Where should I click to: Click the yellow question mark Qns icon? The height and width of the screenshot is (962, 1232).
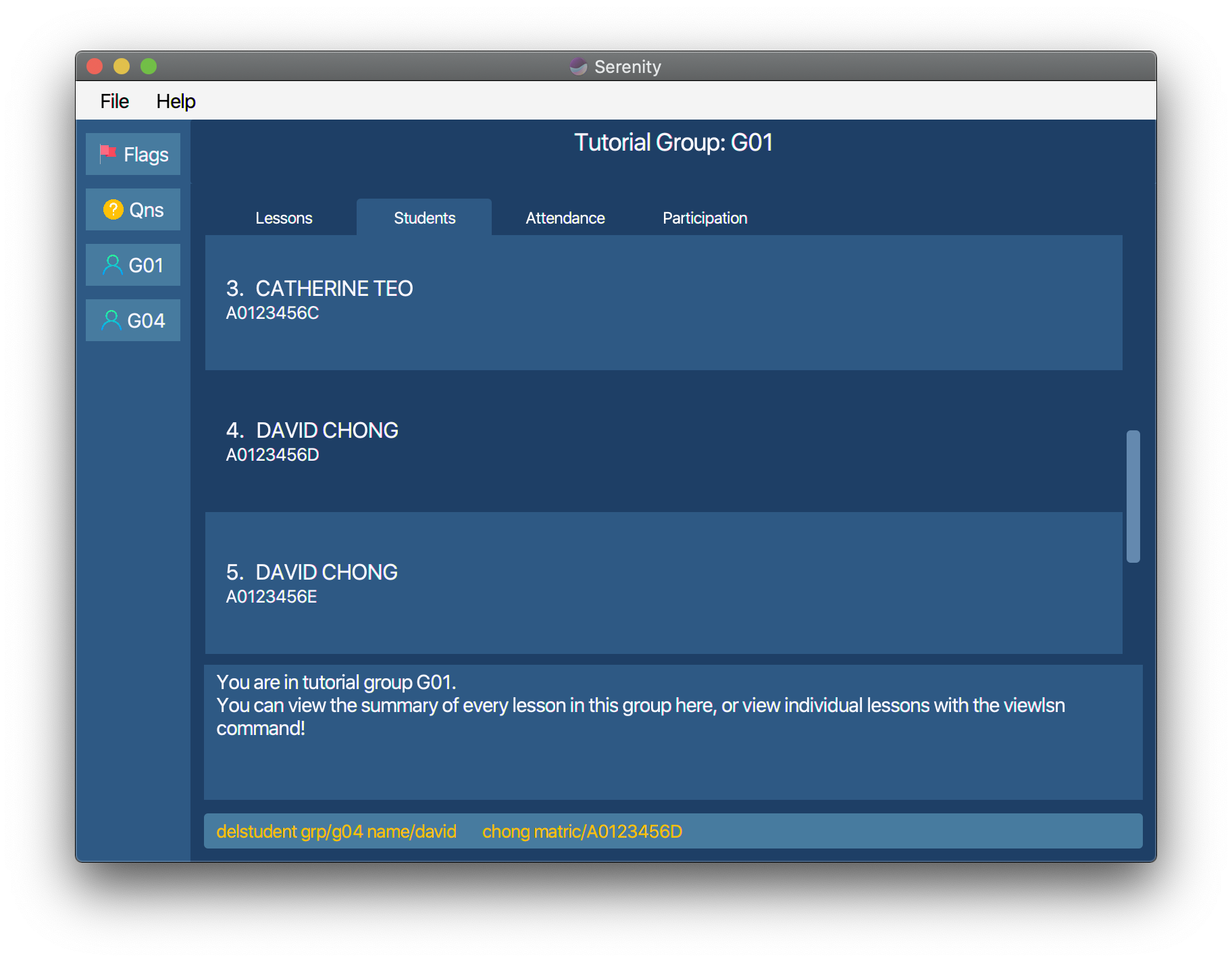coord(113,209)
